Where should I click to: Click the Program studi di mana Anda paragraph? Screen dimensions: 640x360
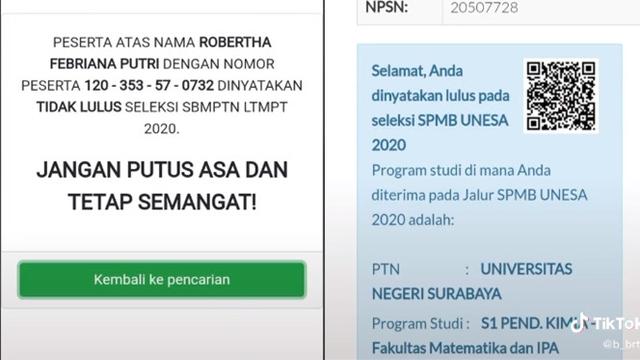pyautogui.click(x=479, y=195)
